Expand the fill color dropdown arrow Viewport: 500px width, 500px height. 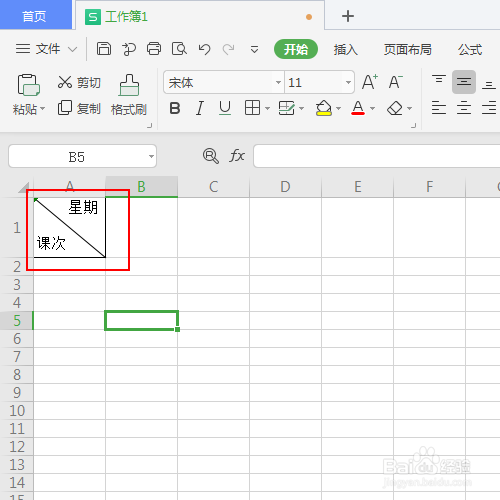[x=339, y=108]
